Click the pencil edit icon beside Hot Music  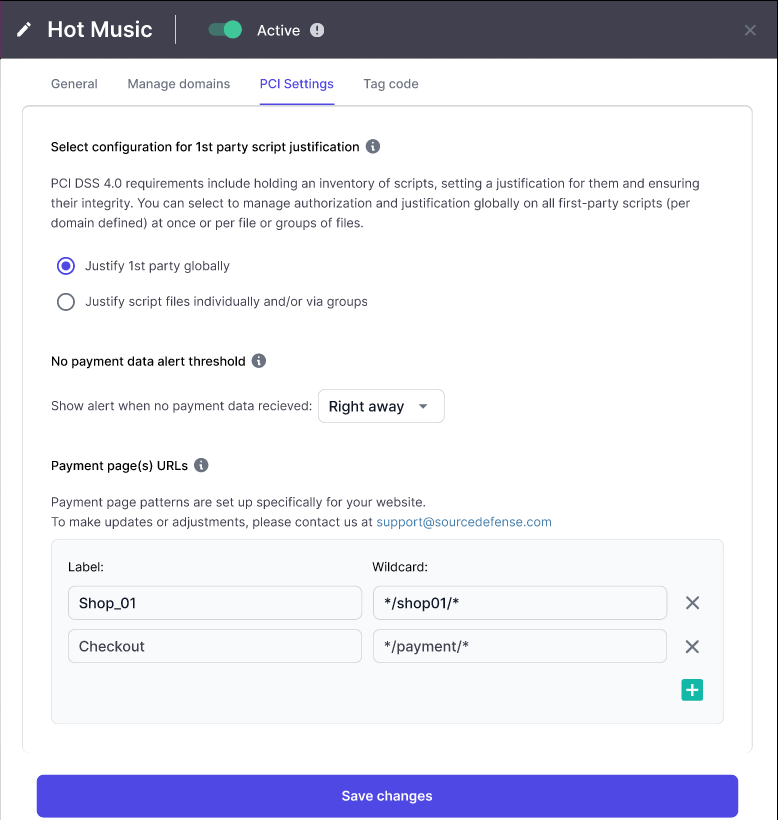coord(24,29)
